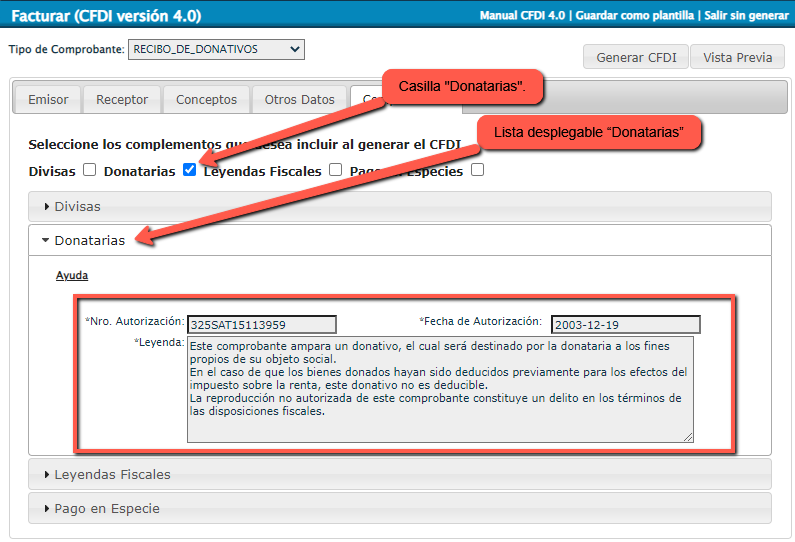Uncheck the Donatarias checkbox
The image size is (795, 542).
[x=190, y=170]
